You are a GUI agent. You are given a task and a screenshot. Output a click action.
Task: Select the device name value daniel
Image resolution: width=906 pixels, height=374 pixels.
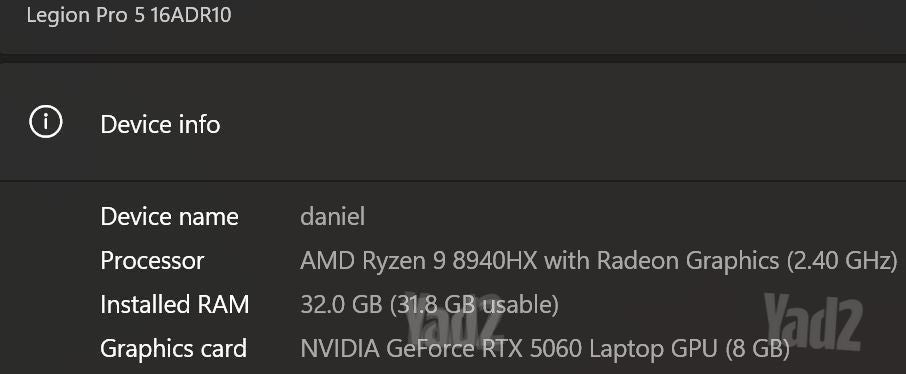point(333,217)
